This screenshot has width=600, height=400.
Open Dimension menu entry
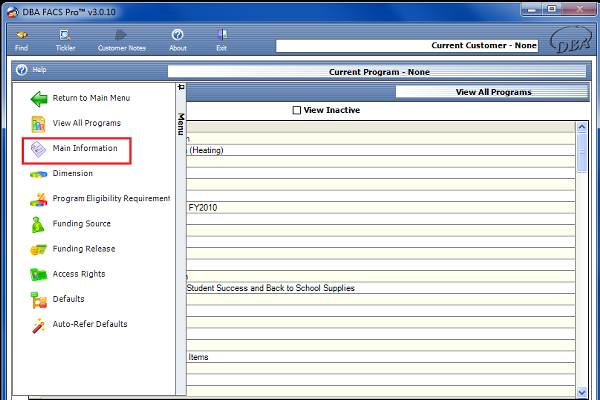(73, 173)
